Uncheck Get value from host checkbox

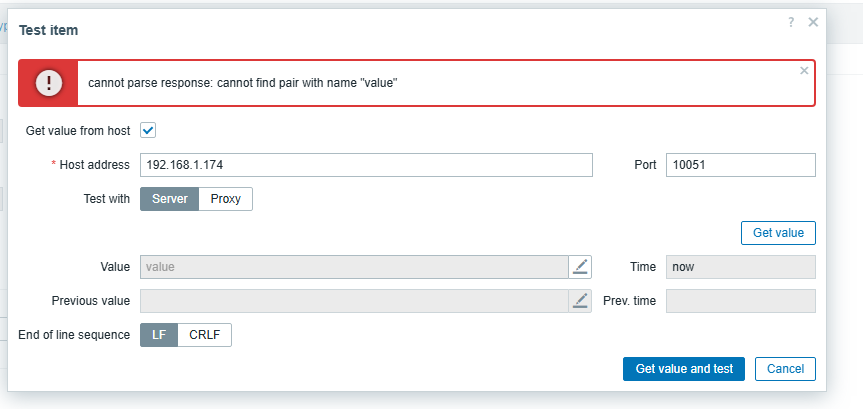(148, 130)
